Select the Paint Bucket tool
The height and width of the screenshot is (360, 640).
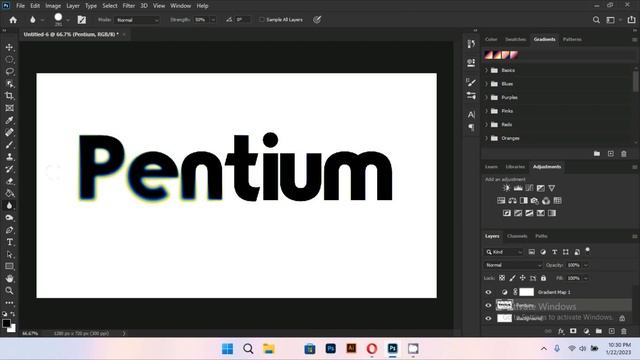[9, 193]
